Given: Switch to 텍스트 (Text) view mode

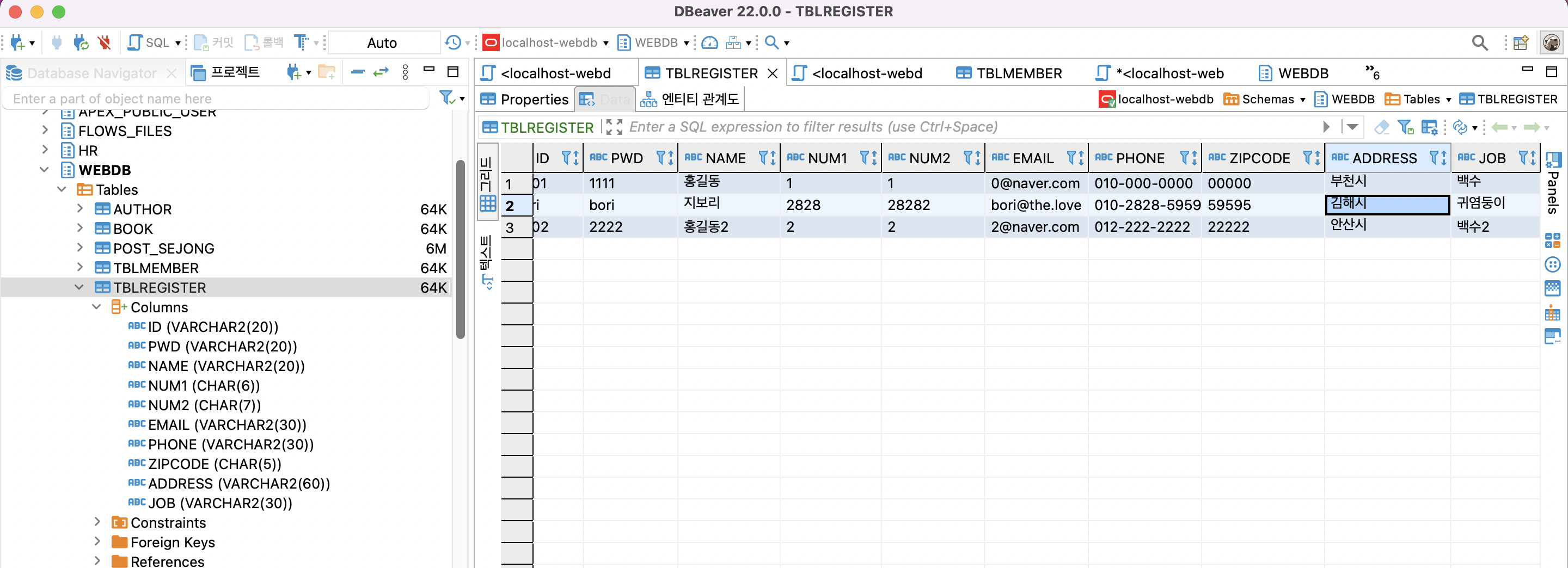Looking at the screenshot, I should [487, 262].
